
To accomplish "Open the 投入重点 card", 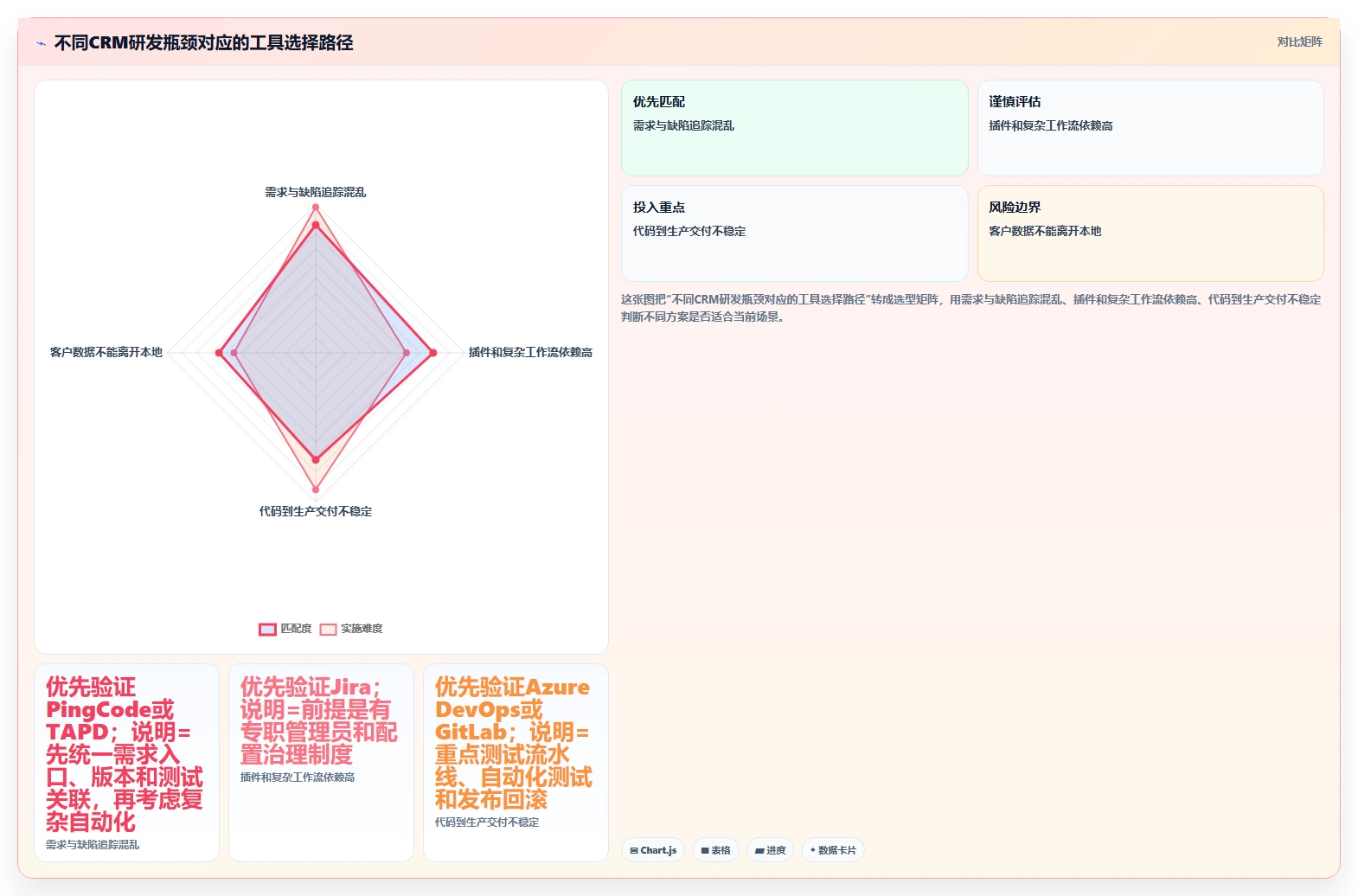I will pos(794,234).
